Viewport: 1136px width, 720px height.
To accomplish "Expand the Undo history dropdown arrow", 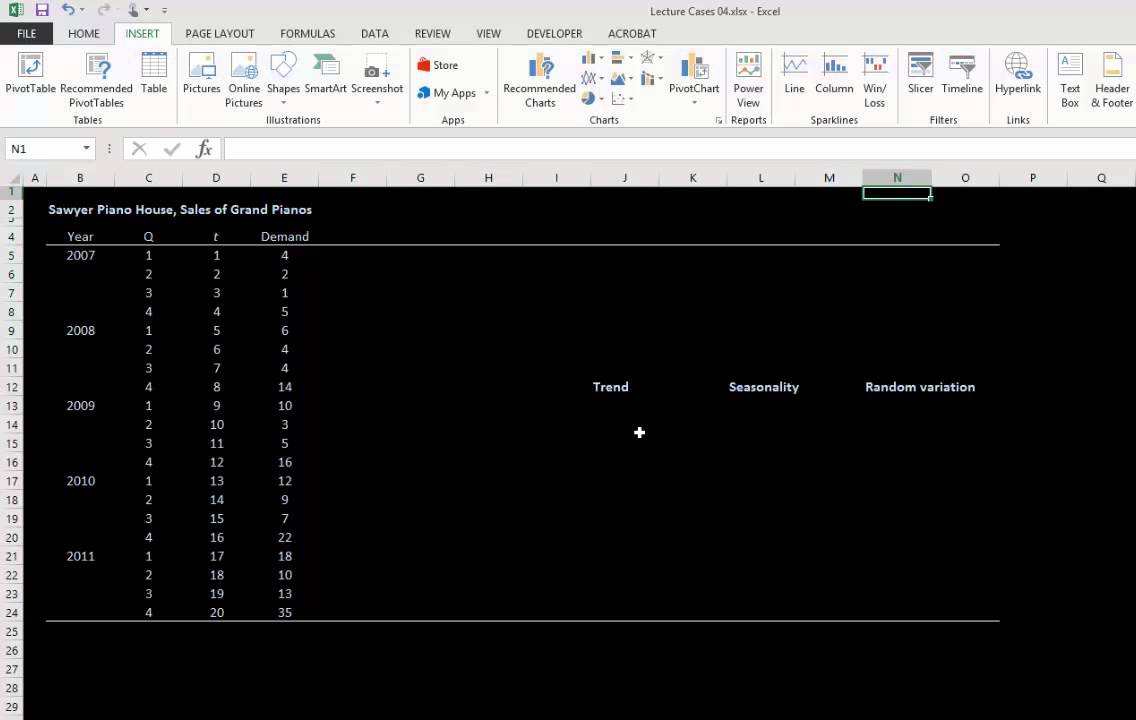I will [x=82, y=10].
